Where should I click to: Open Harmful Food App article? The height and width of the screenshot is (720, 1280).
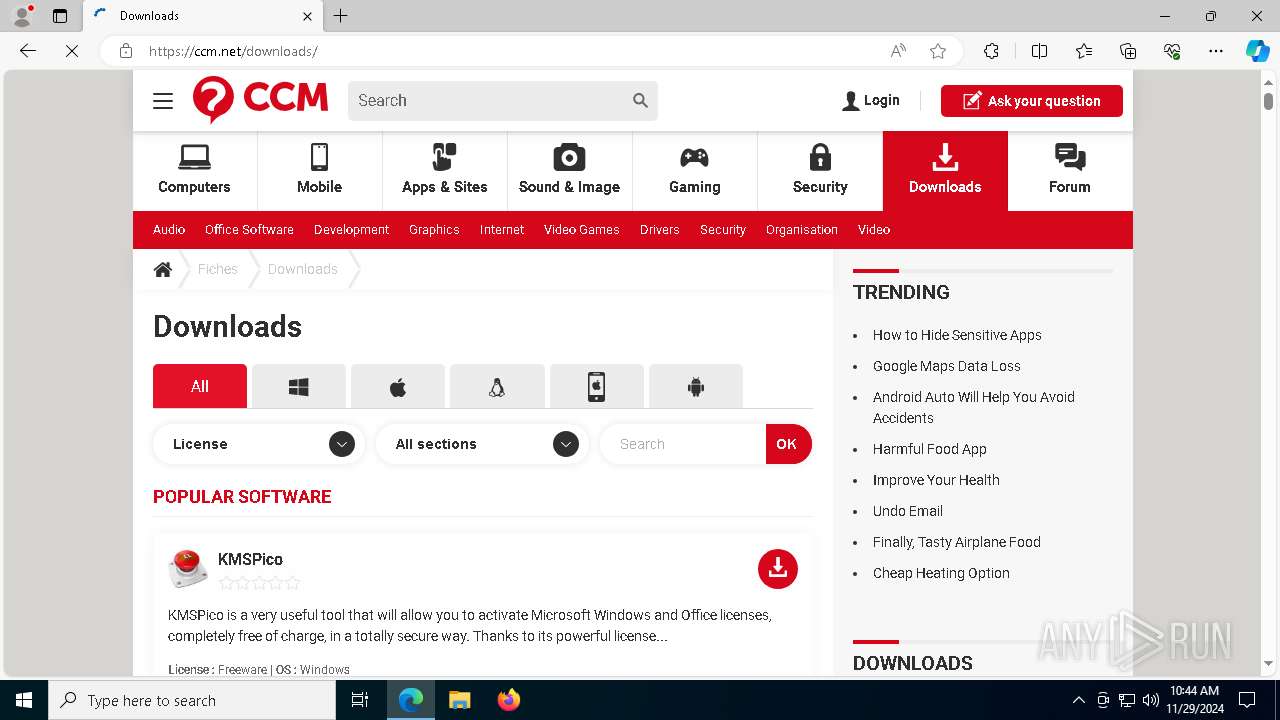click(930, 449)
